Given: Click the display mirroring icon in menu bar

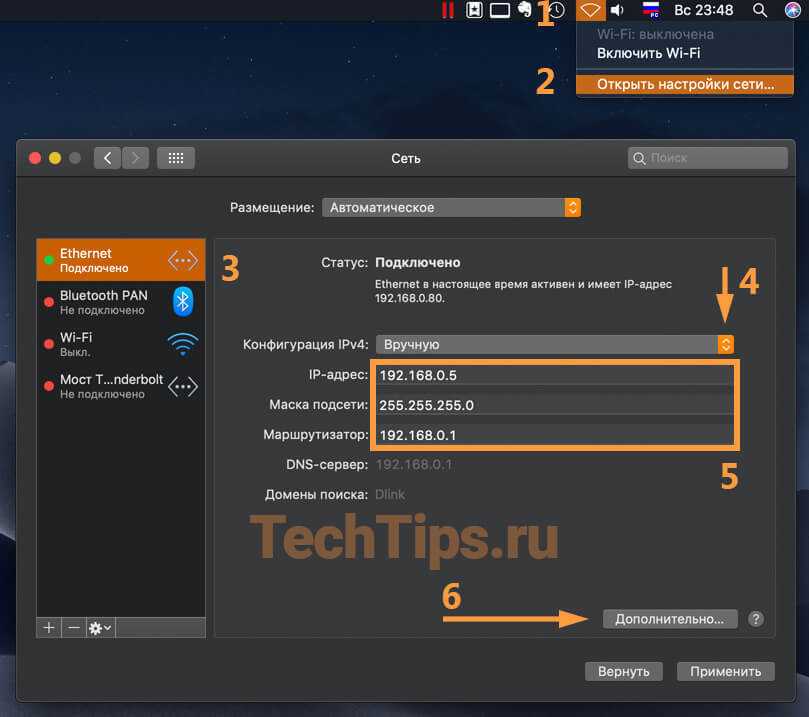Looking at the screenshot, I should (x=499, y=10).
